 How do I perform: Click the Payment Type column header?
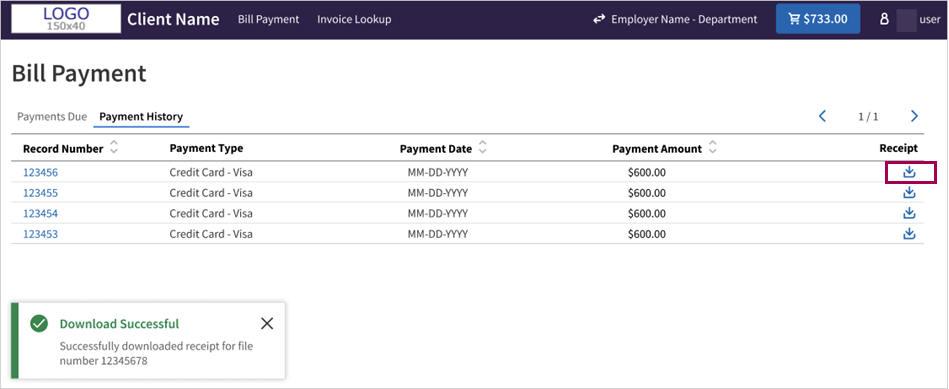(x=206, y=148)
